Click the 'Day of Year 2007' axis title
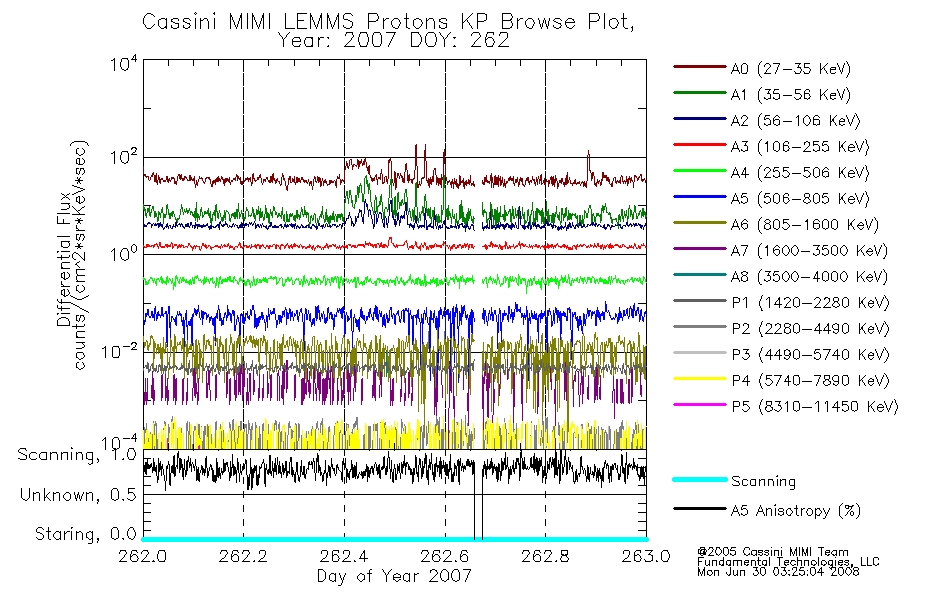Screen dimensions: 950x600 tap(394, 576)
